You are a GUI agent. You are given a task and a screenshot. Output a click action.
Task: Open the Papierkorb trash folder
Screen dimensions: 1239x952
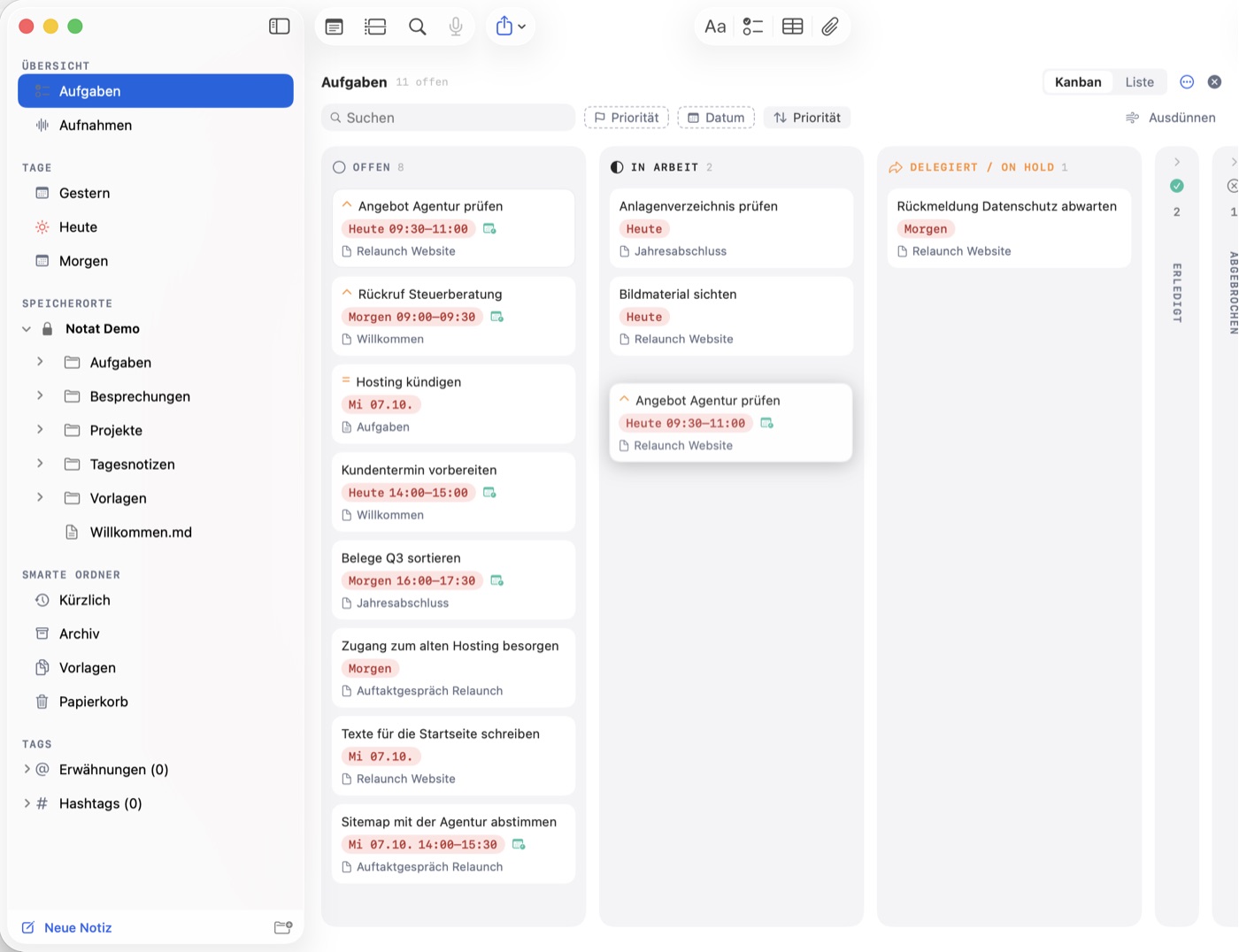pos(156,702)
